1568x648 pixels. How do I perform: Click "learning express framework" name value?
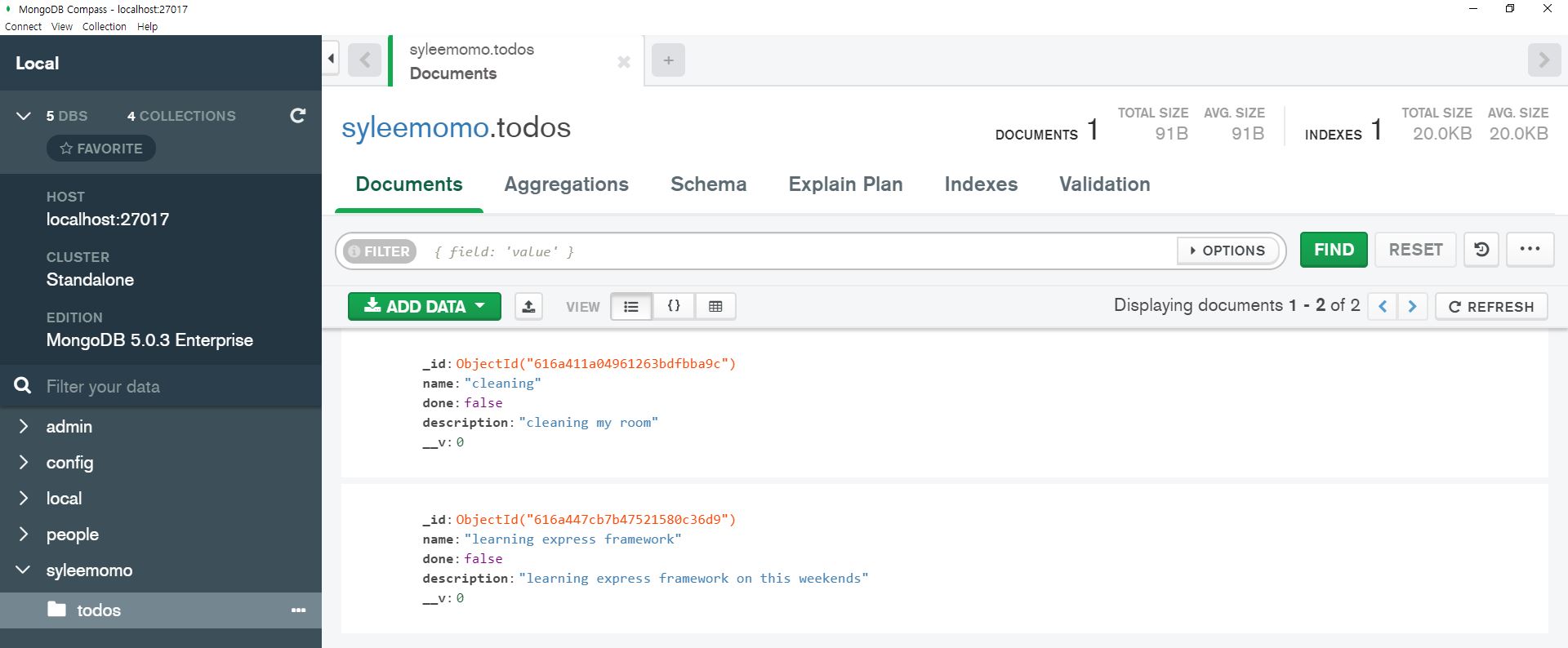click(x=572, y=539)
